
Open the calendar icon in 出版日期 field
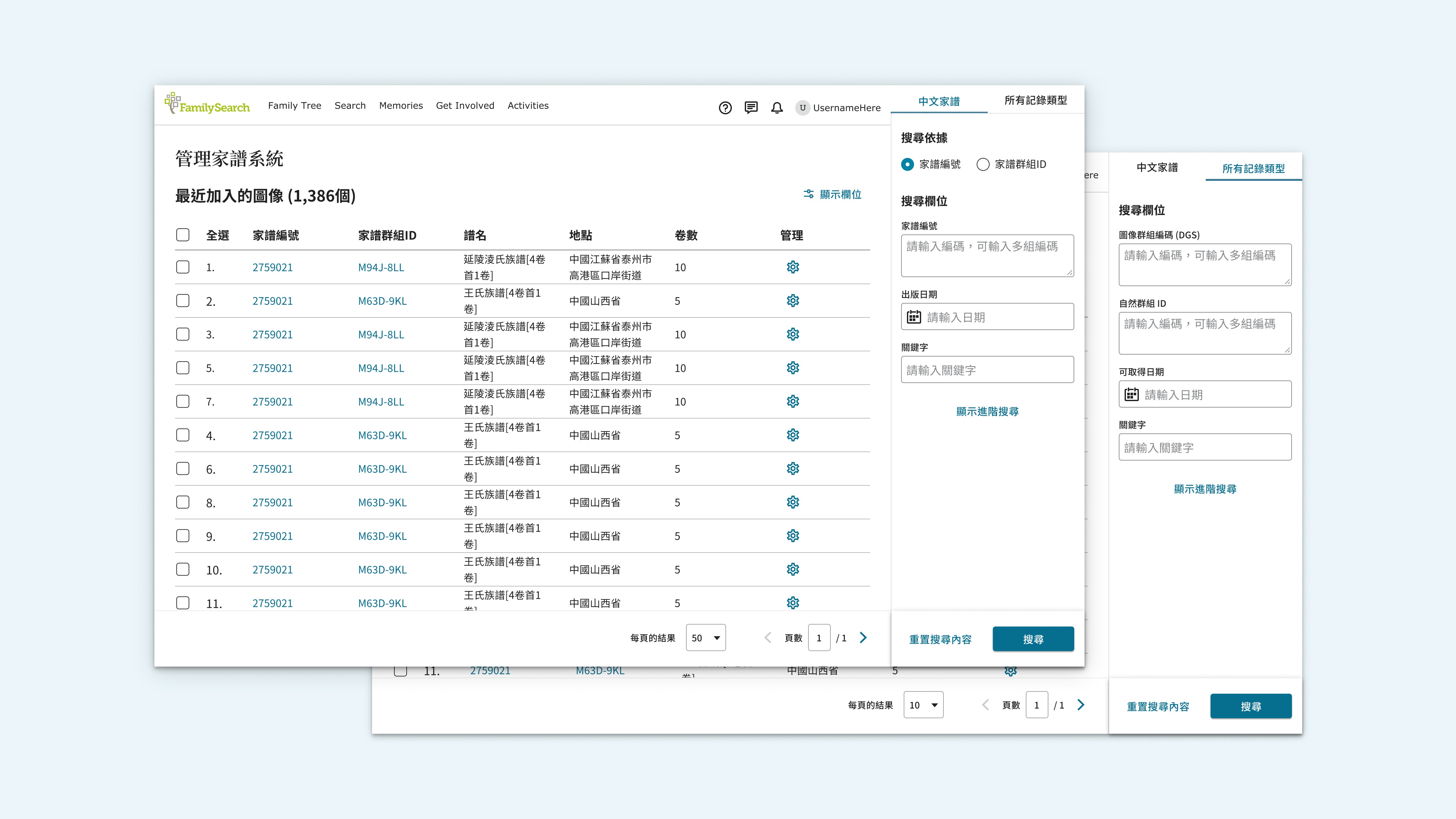tap(914, 317)
